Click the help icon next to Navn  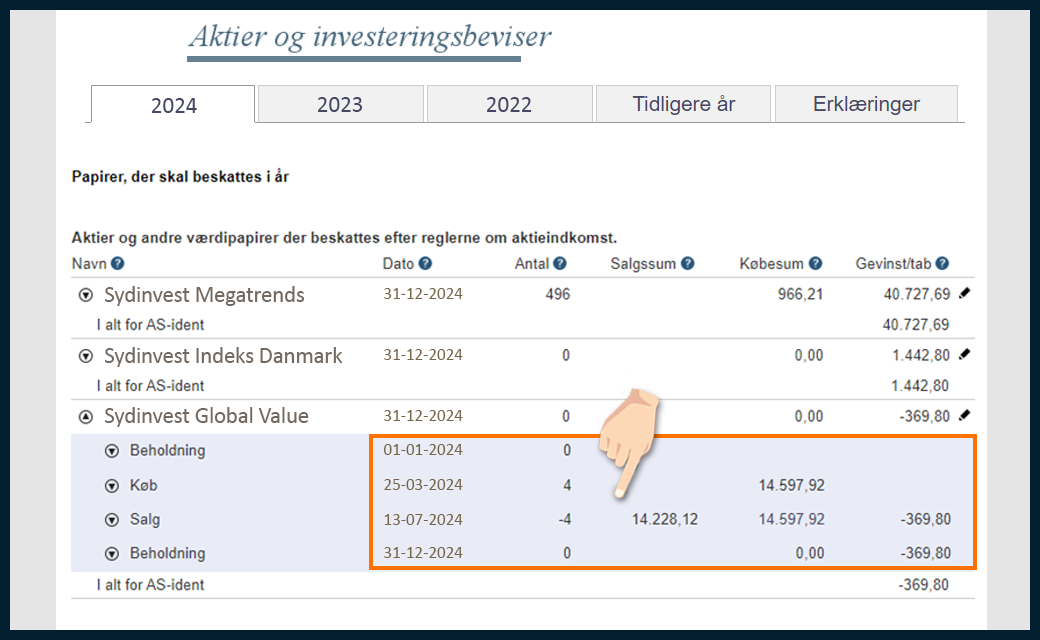pos(118,264)
